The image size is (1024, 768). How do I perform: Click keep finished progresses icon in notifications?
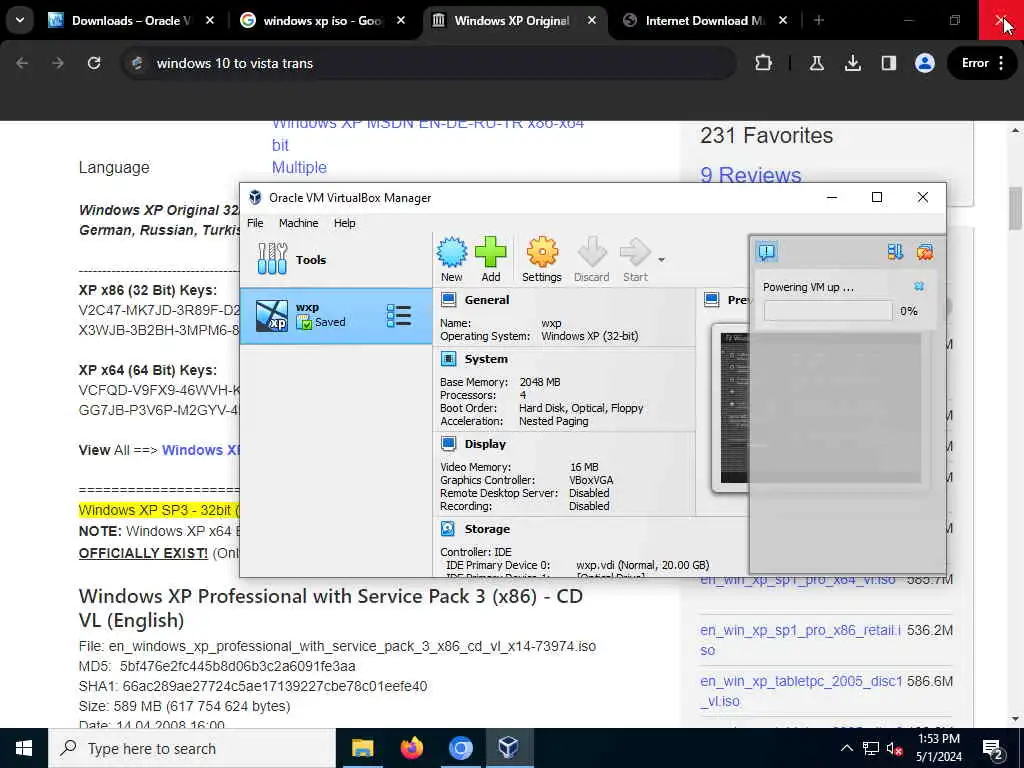[x=895, y=252]
